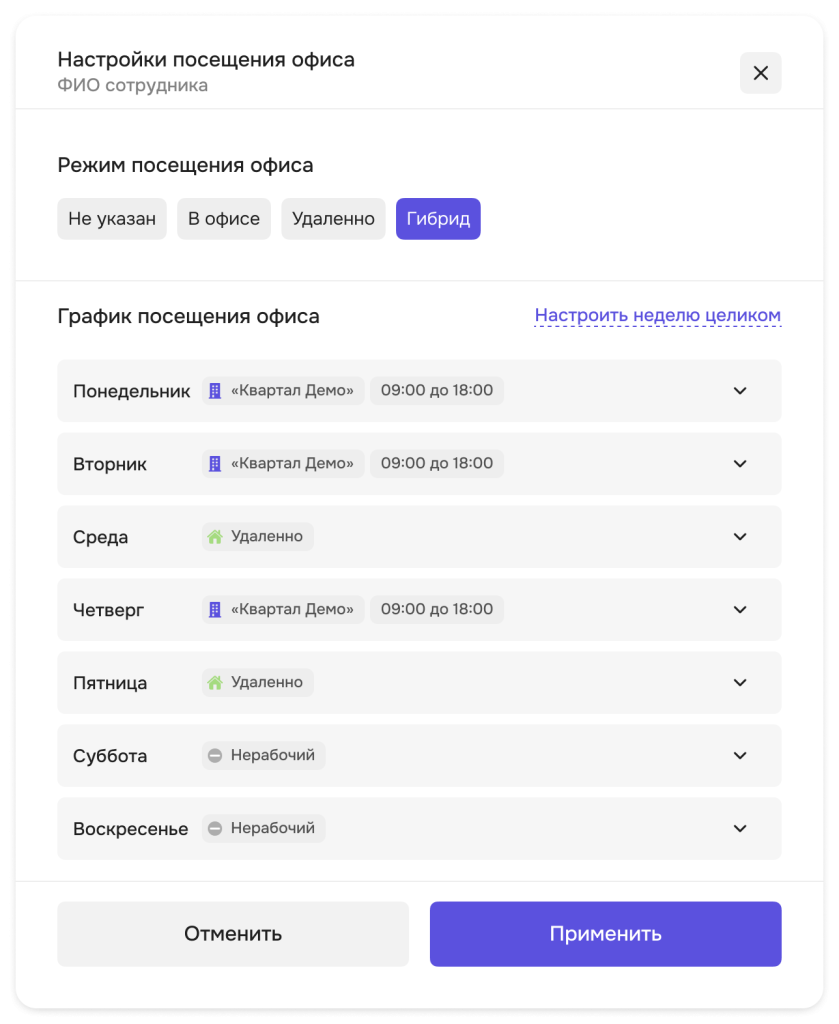The image size is (839, 1024).
Task: Close the office attendance settings dialog
Action: pyautogui.click(x=760, y=73)
